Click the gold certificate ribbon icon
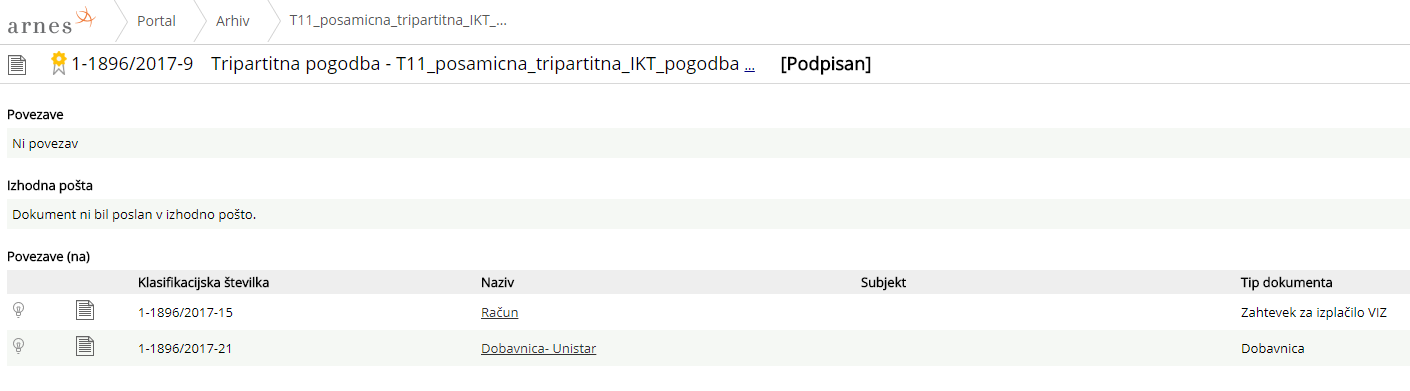Screen dimensions: 1410x391 pos(58,64)
